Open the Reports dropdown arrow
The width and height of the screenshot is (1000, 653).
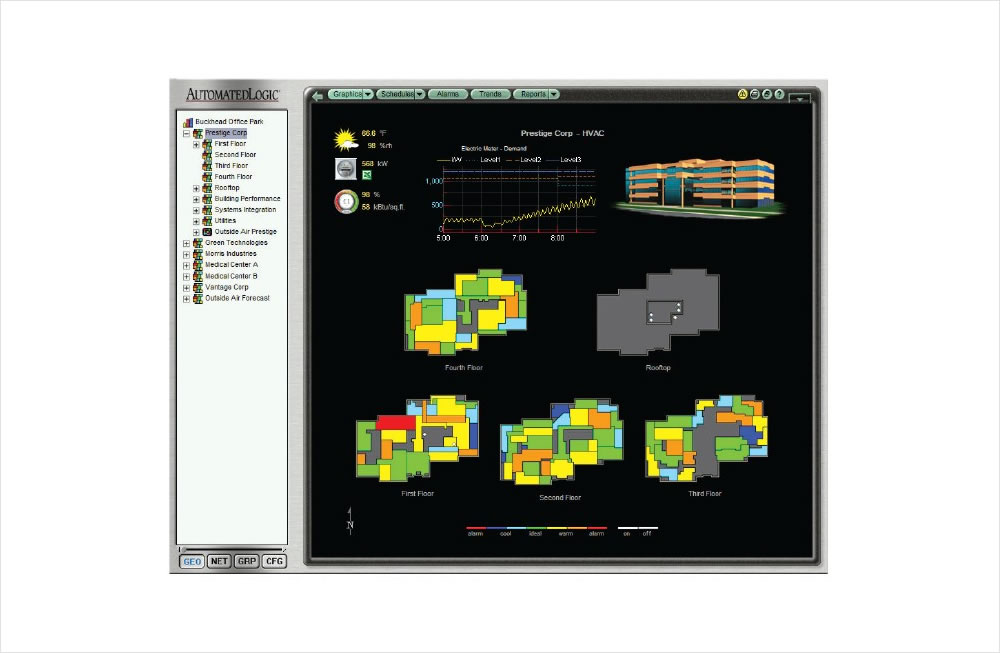(x=554, y=94)
